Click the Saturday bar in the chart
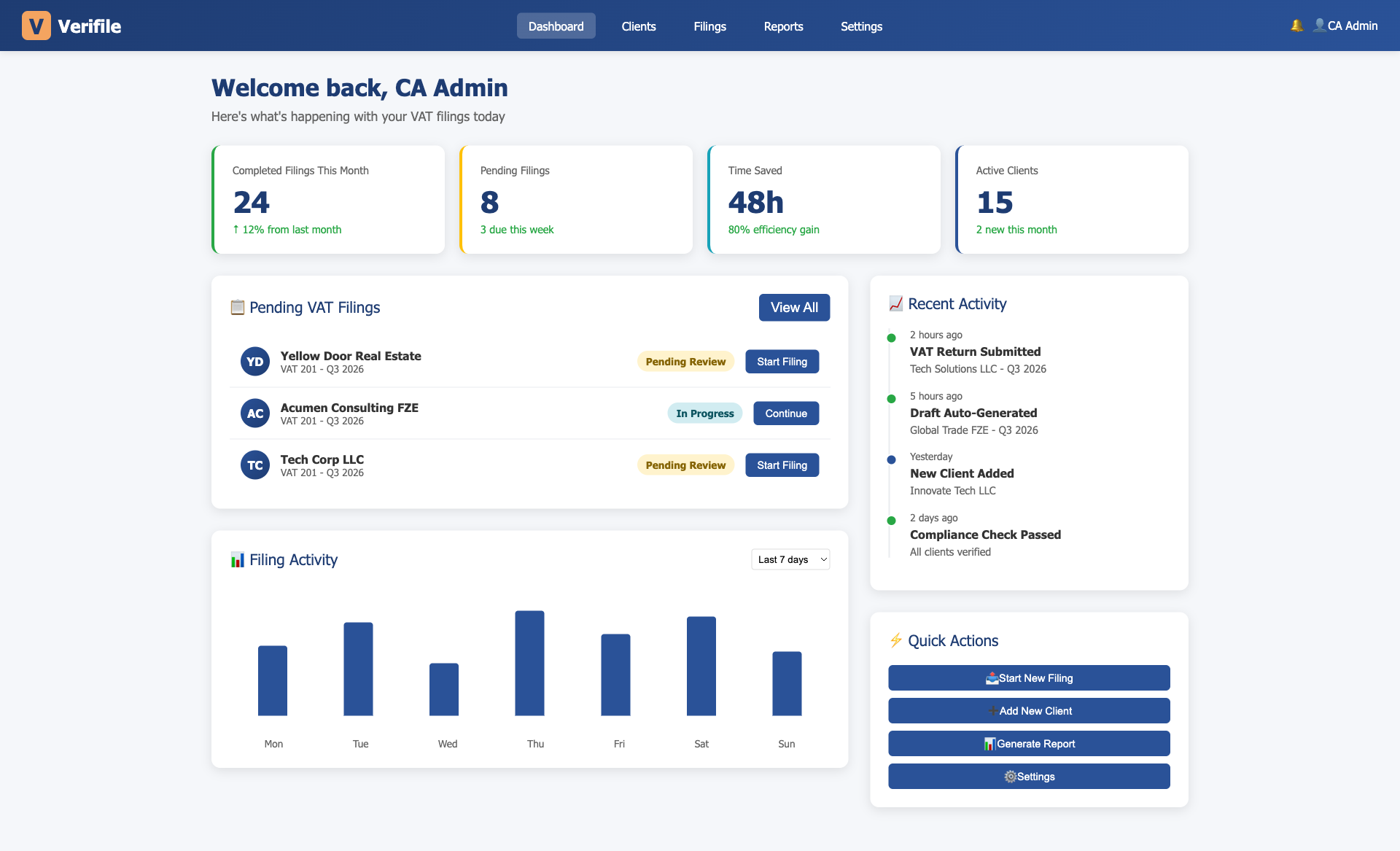The image size is (1400, 851). click(x=701, y=666)
